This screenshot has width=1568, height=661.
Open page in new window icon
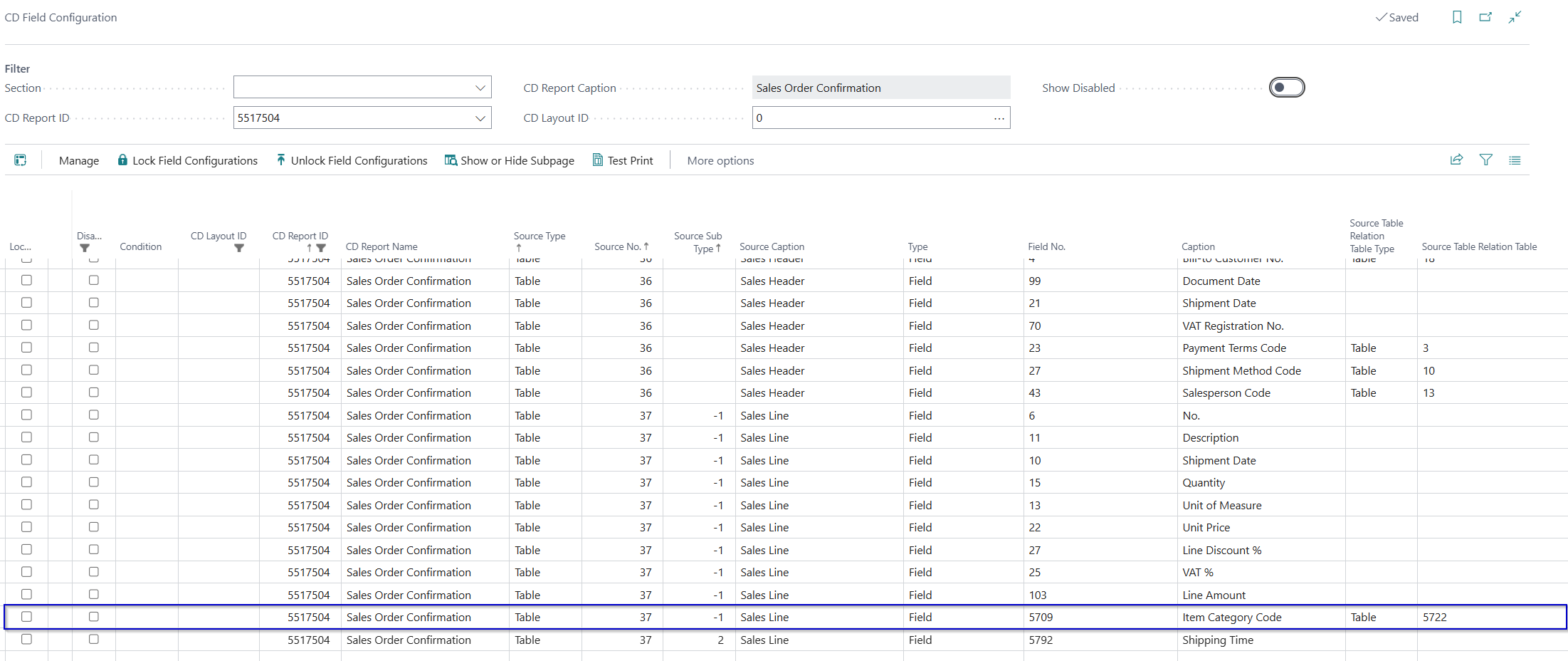tap(1485, 17)
